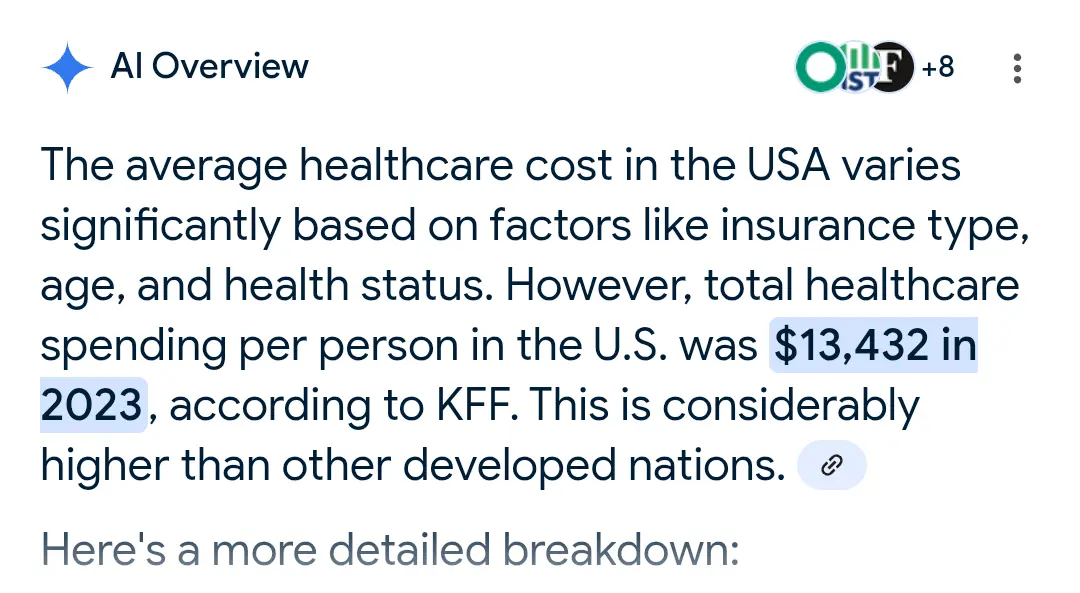Viewport: 1080px width, 593px height.
Task: Click the green circle source icon
Action: tap(816, 68)
